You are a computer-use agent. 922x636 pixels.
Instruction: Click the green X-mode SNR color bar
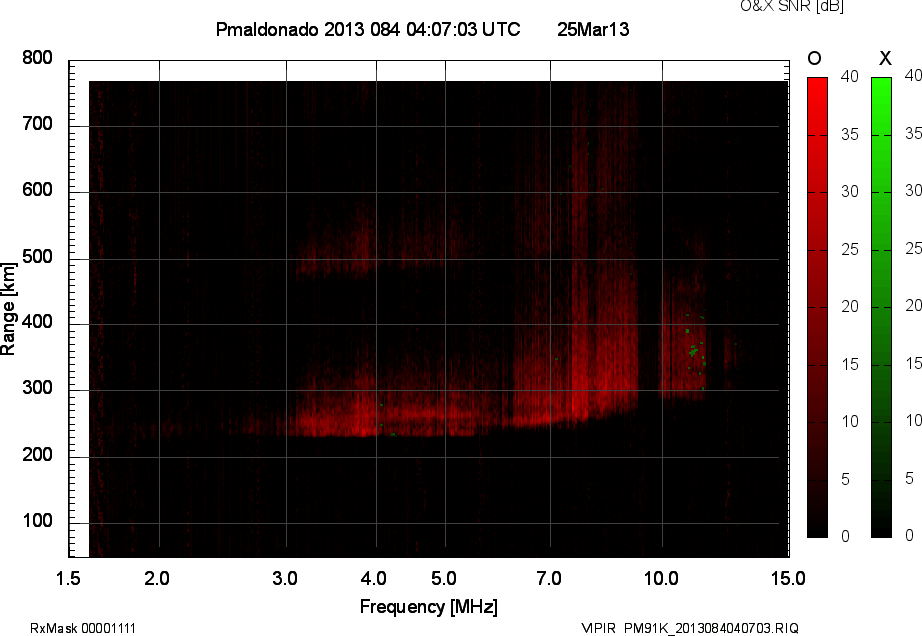pos(881,307)
